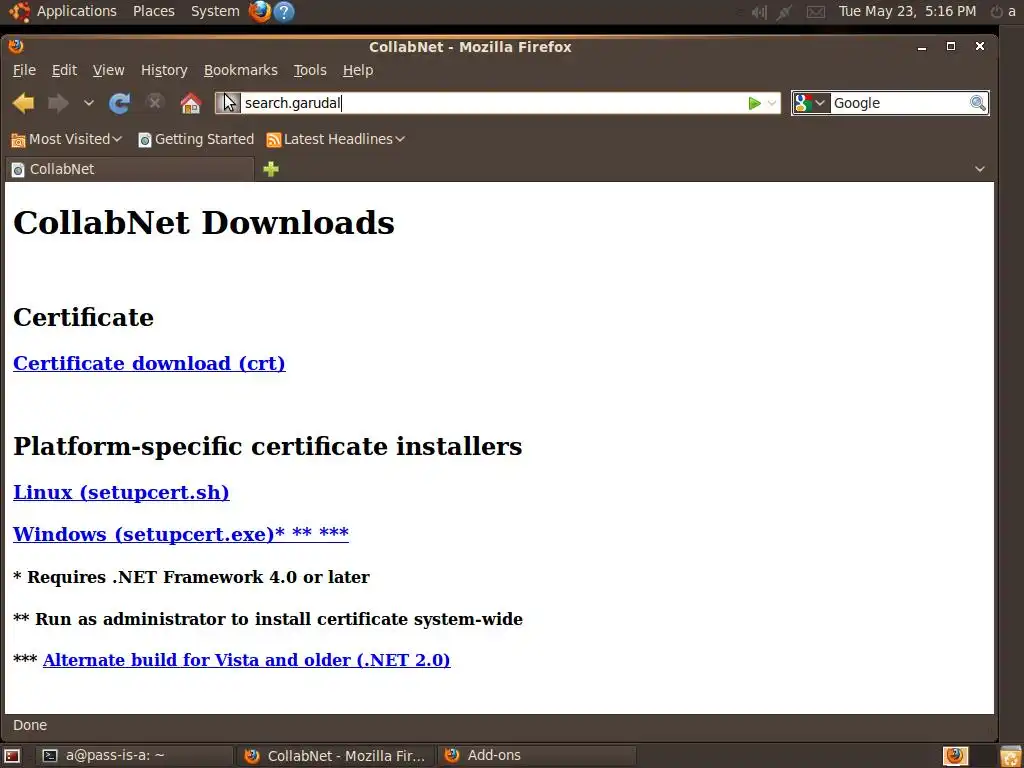Switch to the Add-ons window taskbar button

click(x=536, y=756)
